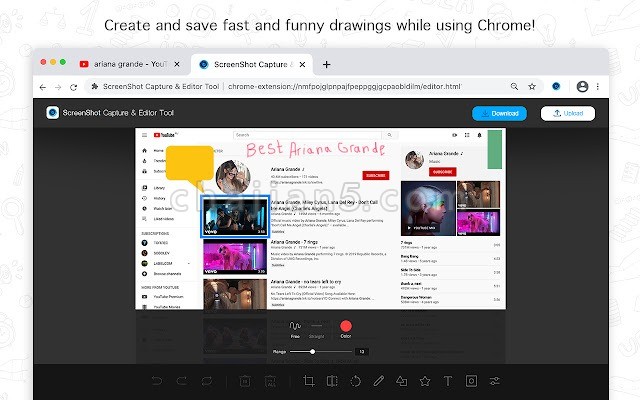Click the Range value input box
The image size is (640, 400).
(362, 351)
